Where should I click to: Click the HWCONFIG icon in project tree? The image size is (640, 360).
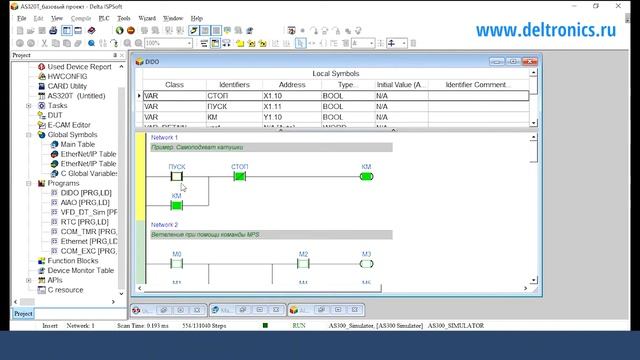41,76
